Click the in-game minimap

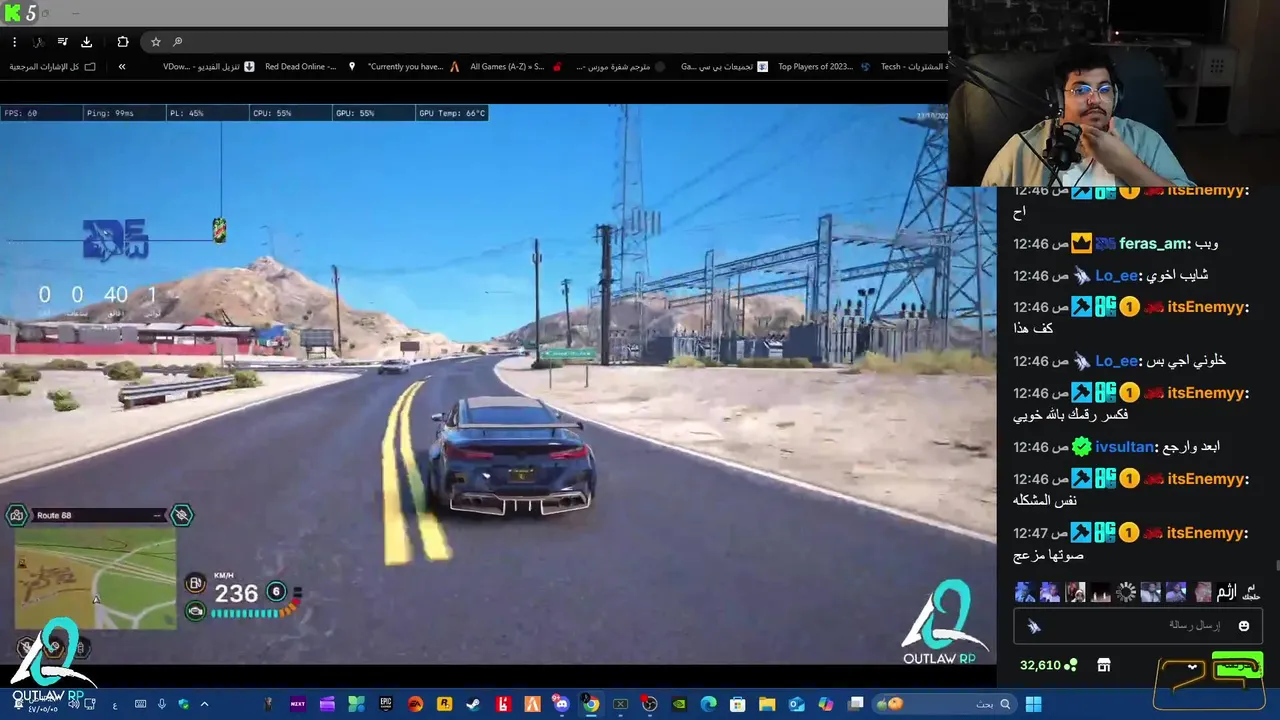(x=95, y=578)
